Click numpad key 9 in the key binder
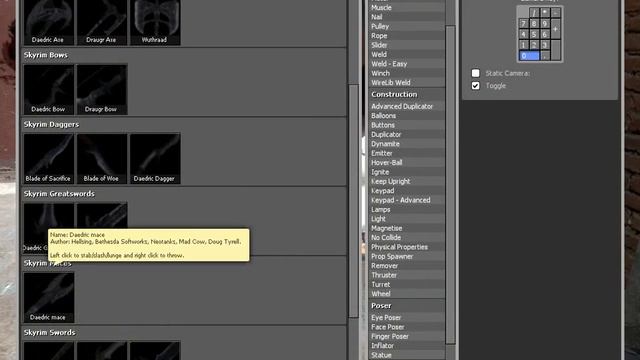This screenshot has height=360, width=640. (544, 24)
